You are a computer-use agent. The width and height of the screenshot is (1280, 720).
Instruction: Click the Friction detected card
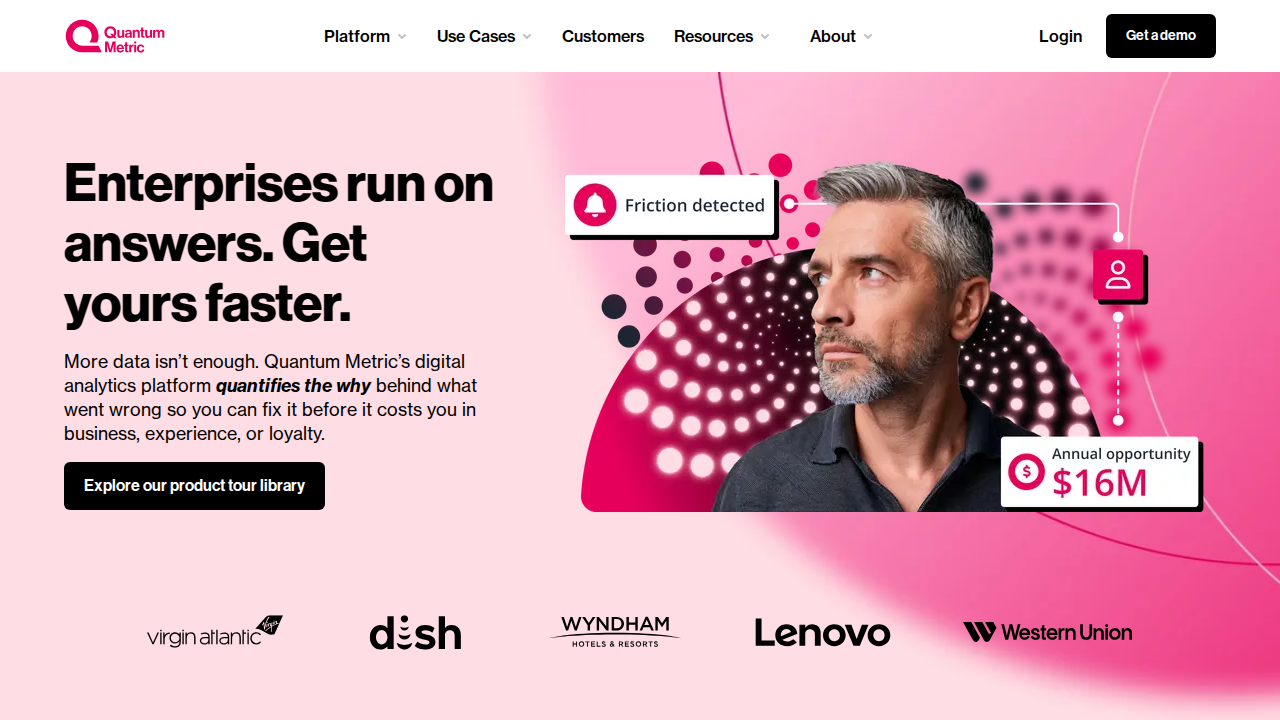[x=670, y=205]
